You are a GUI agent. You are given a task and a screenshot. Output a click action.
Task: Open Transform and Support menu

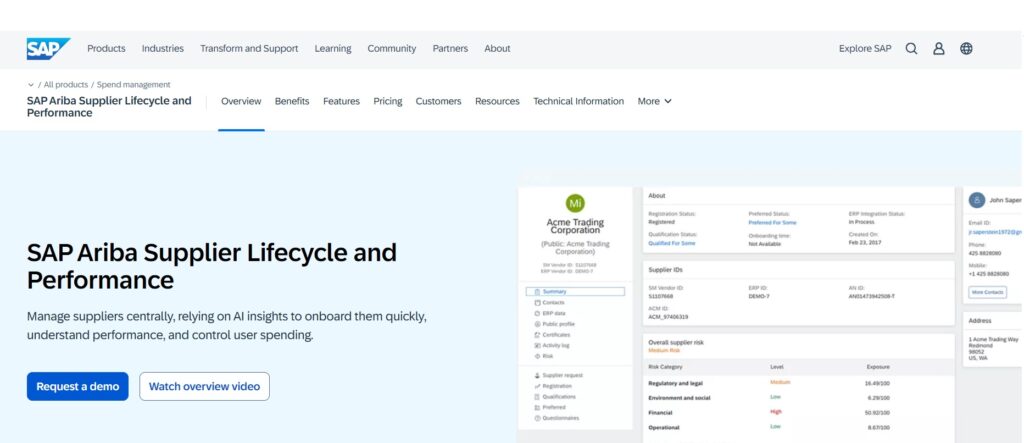(x=249, y=48)
